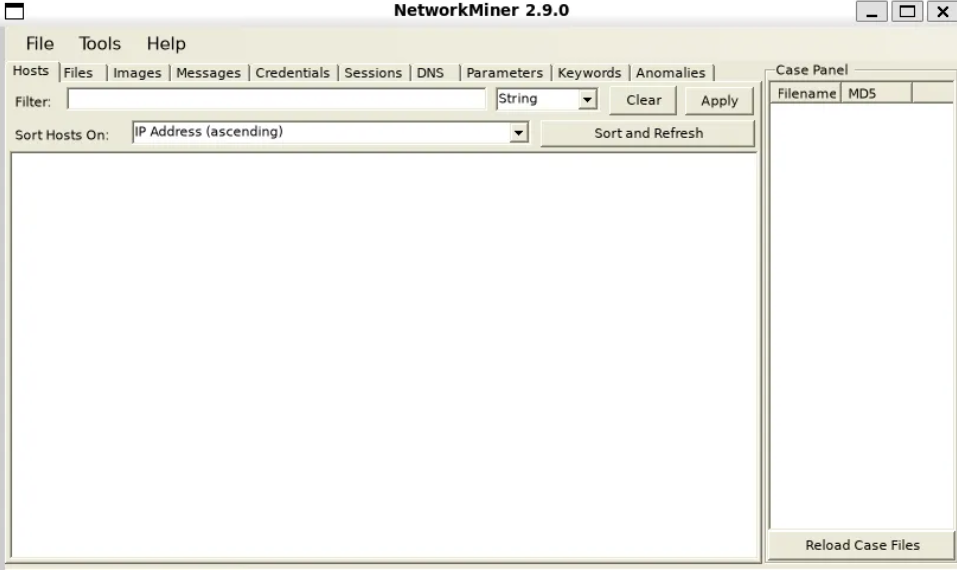
Task: Click the MD5 column header
Action: (x=876, y=93)
